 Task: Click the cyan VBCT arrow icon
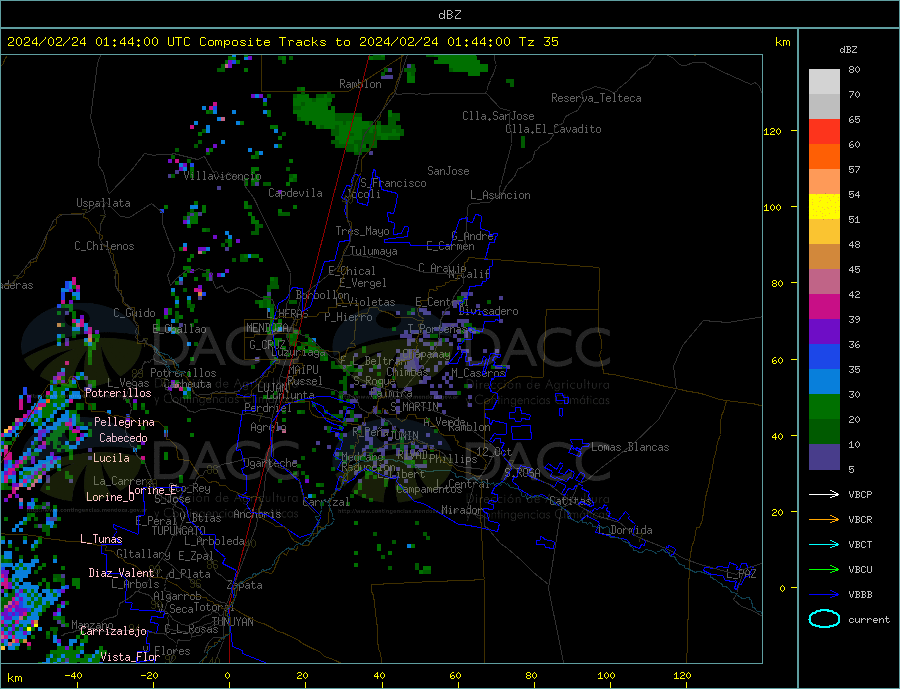[x=824, y=544]
